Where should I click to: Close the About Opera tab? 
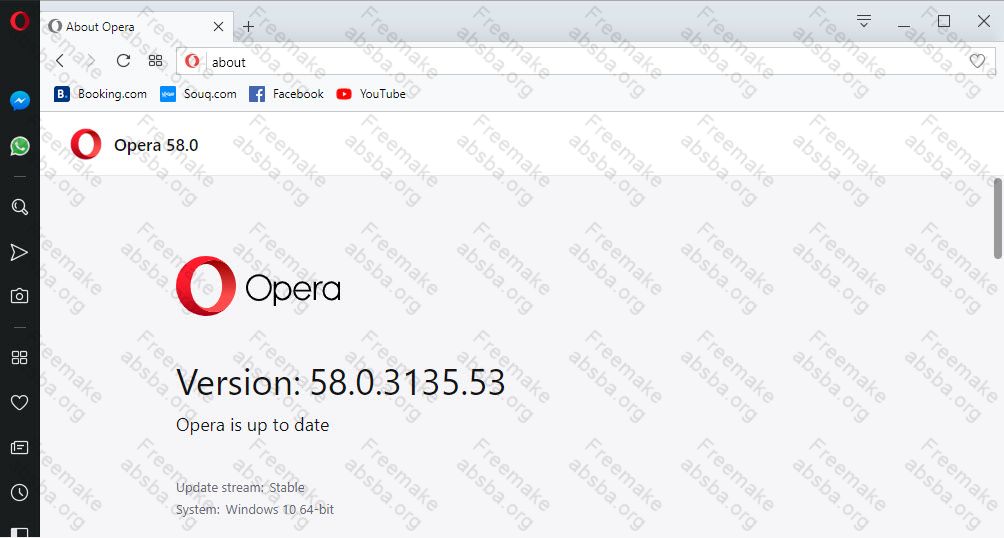(x=218, y=26)
